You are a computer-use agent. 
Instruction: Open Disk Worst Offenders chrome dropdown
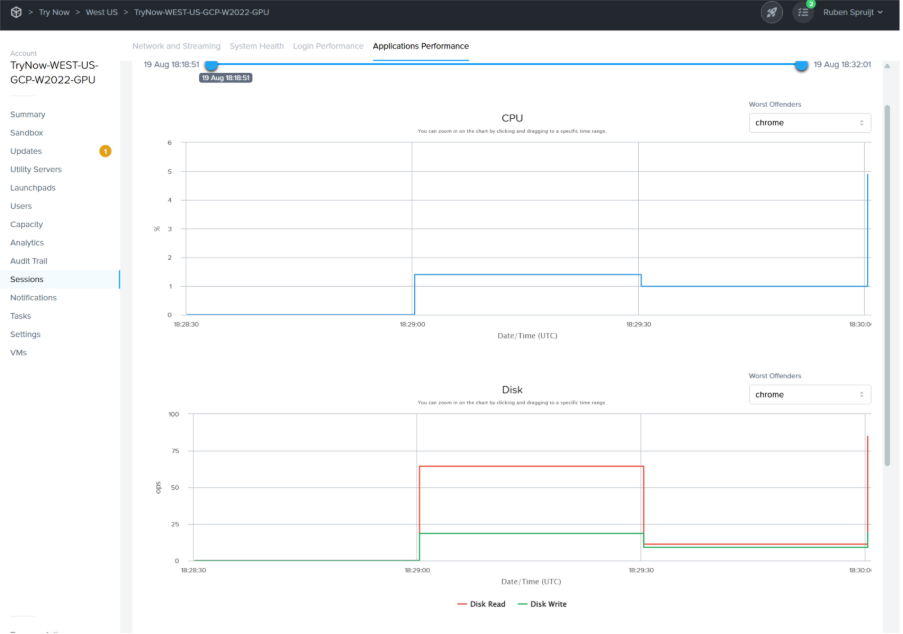pyautogui.click(x=809, y=395)
